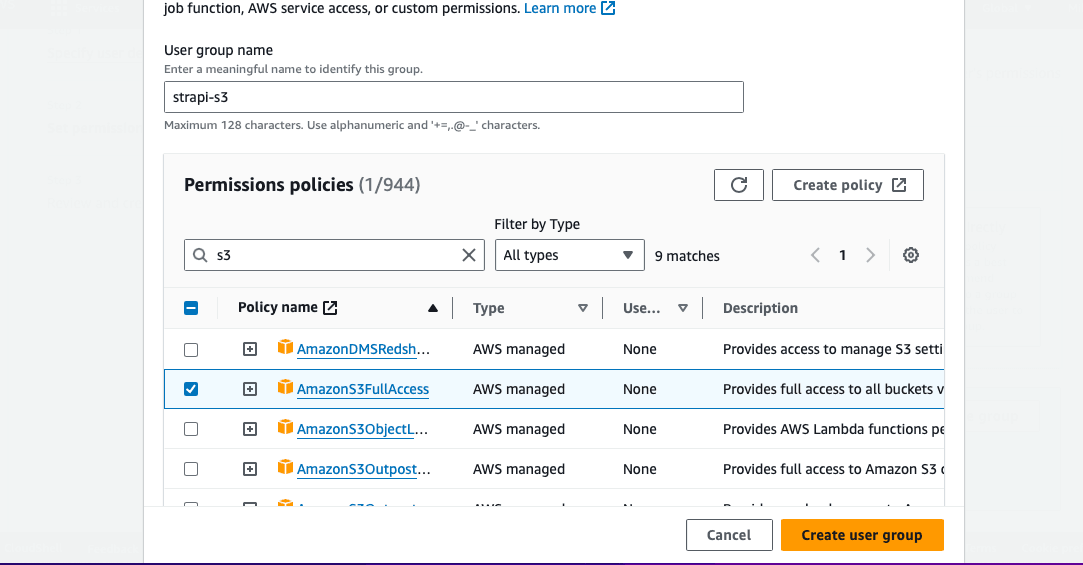The image size is (1083, 565).
Task: Click the 9 matches result count
Action: pyautogui.click(x=687, y=256)
